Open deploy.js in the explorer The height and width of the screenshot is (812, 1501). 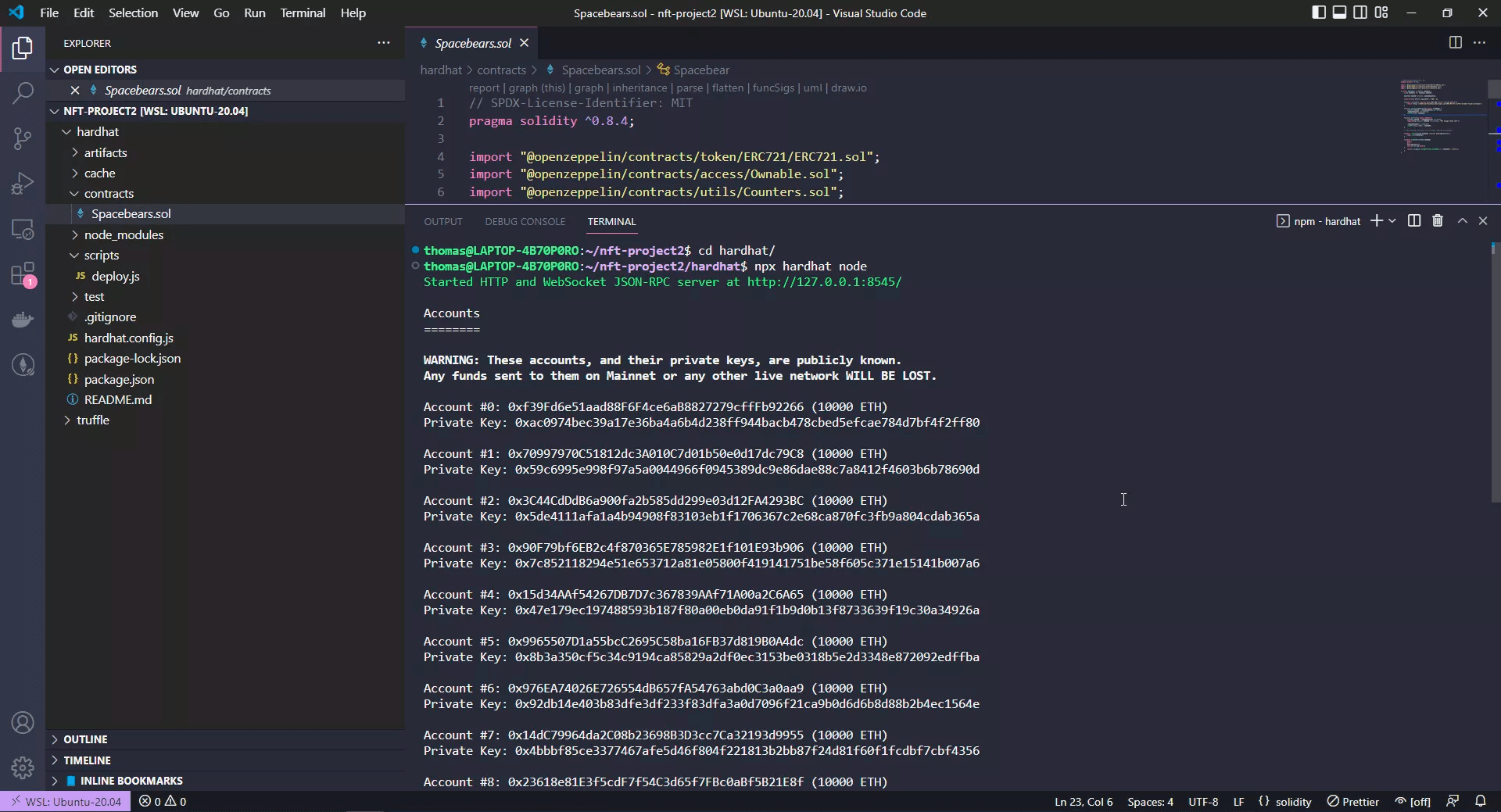(115, 276)
